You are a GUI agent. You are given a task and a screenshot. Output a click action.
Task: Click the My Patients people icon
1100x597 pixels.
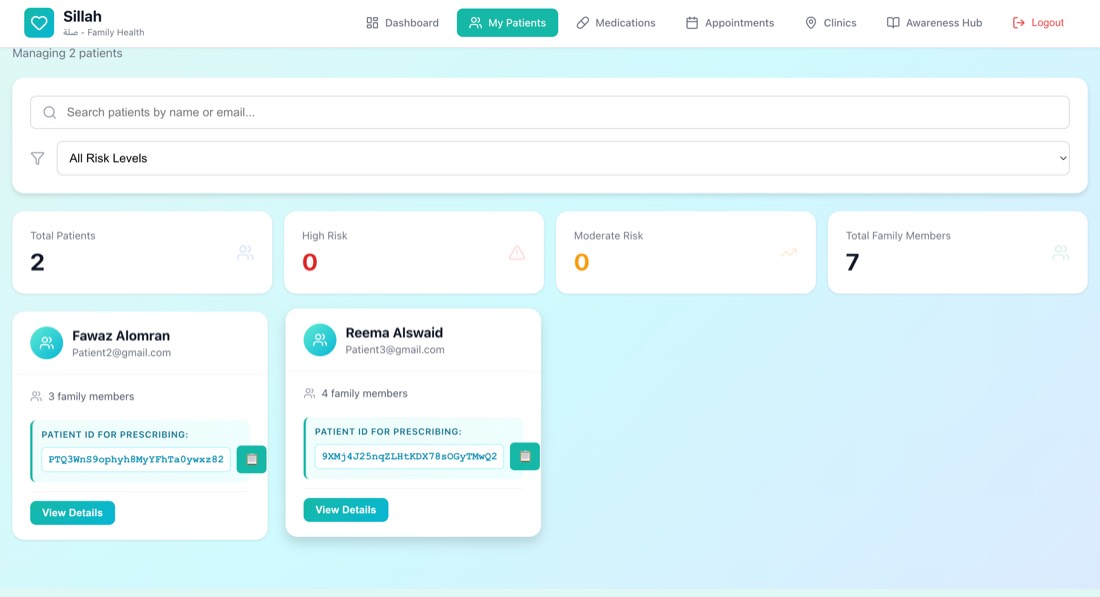pyautogui.click(x=476, y=23)
